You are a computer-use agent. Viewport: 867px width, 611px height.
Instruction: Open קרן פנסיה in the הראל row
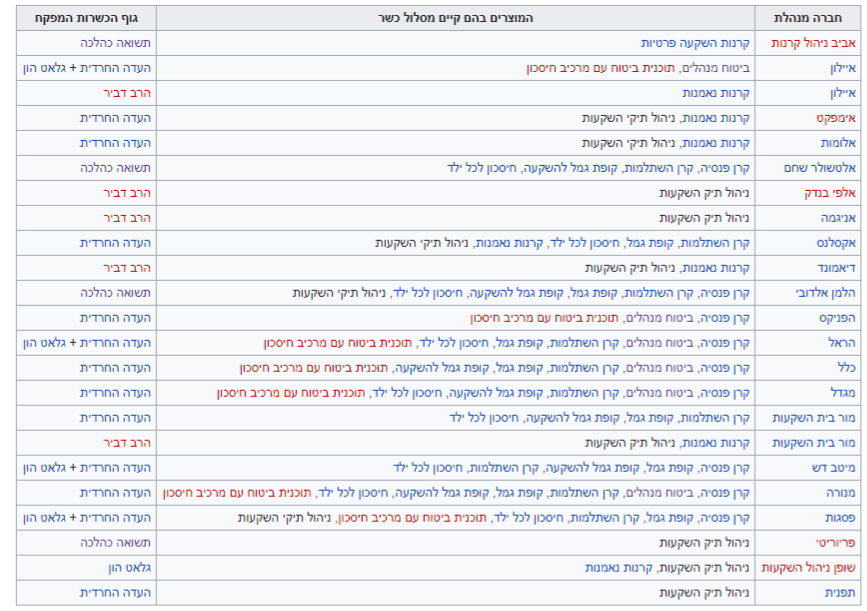point(725,342)
